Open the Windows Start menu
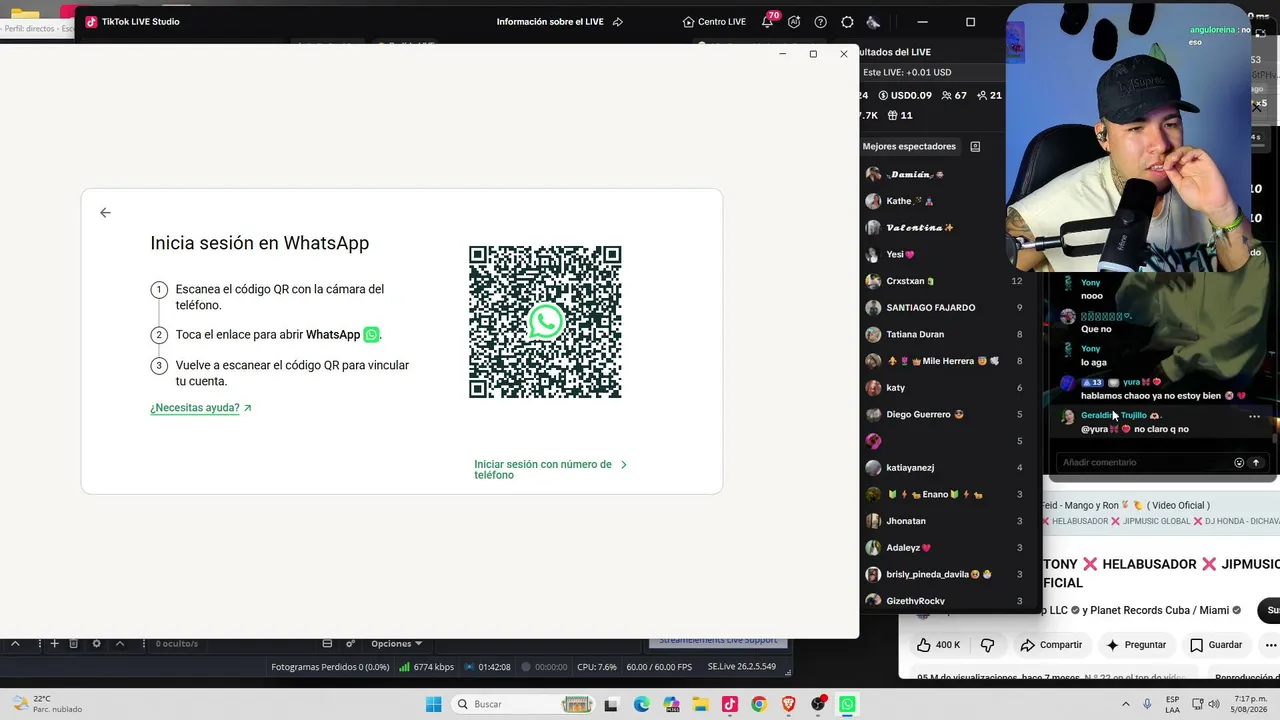This screenshot has height=720, width=1280. (x=434, y=704)
